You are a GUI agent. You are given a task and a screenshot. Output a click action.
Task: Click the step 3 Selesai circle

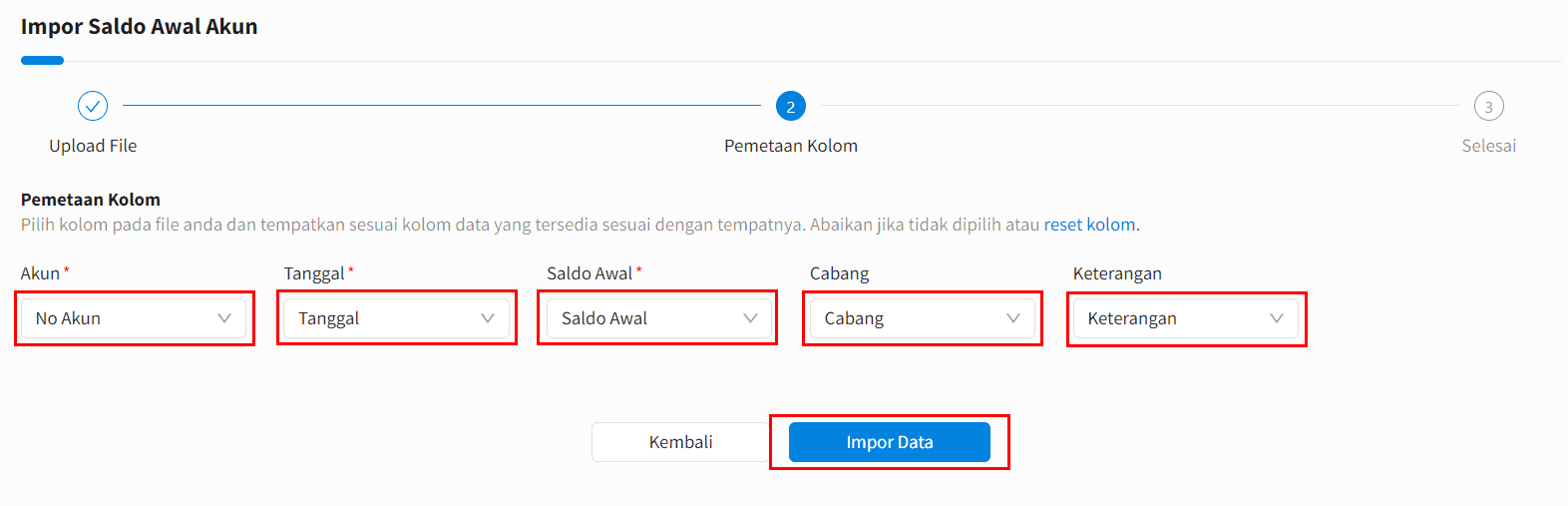click(1489, 106)
